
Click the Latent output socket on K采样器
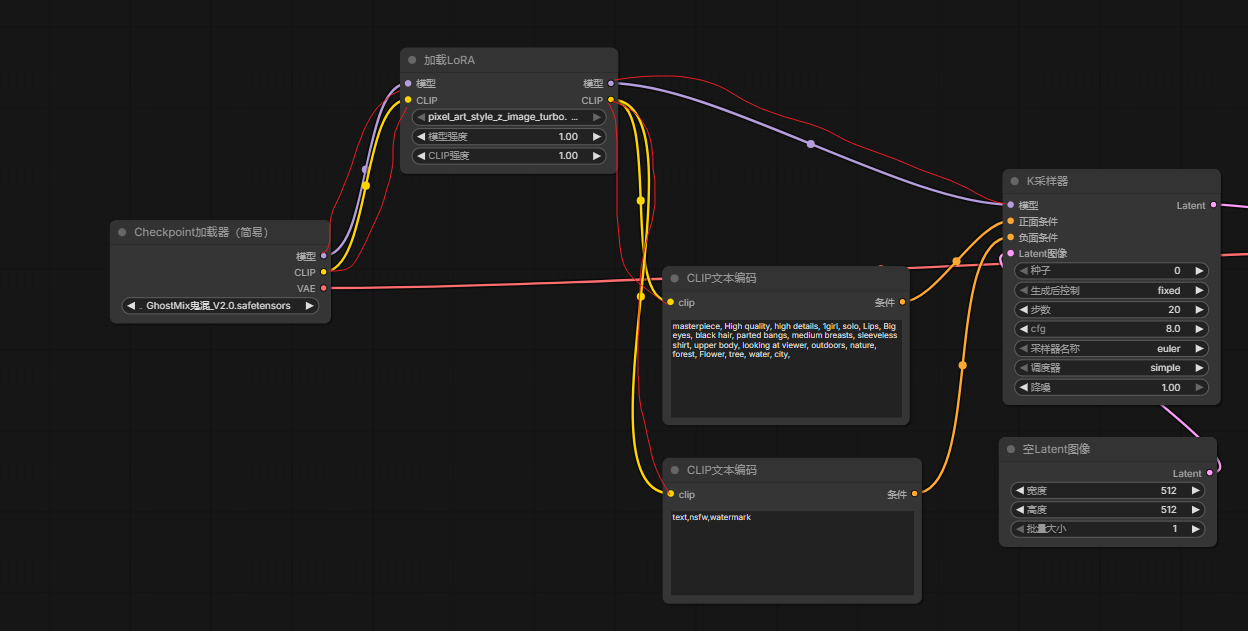1214,205
